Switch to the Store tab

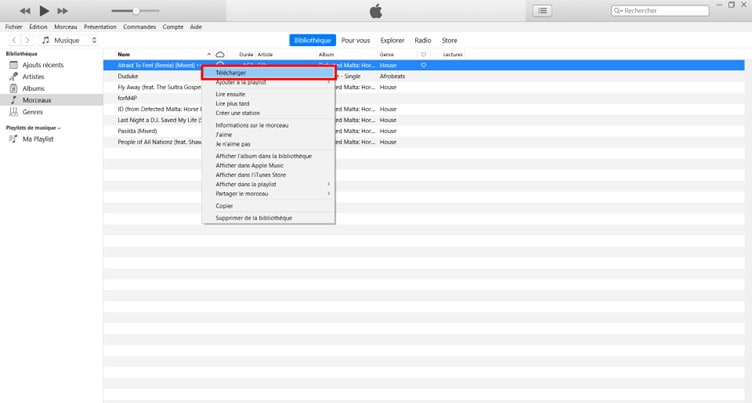449,40
